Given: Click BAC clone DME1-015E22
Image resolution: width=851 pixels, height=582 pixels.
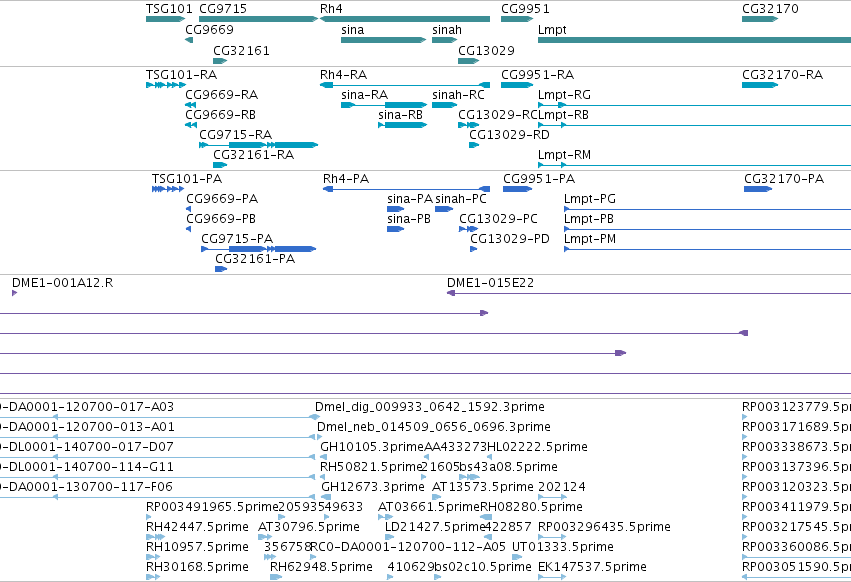Looking at the screenshot, I should (x=490, y=283).
